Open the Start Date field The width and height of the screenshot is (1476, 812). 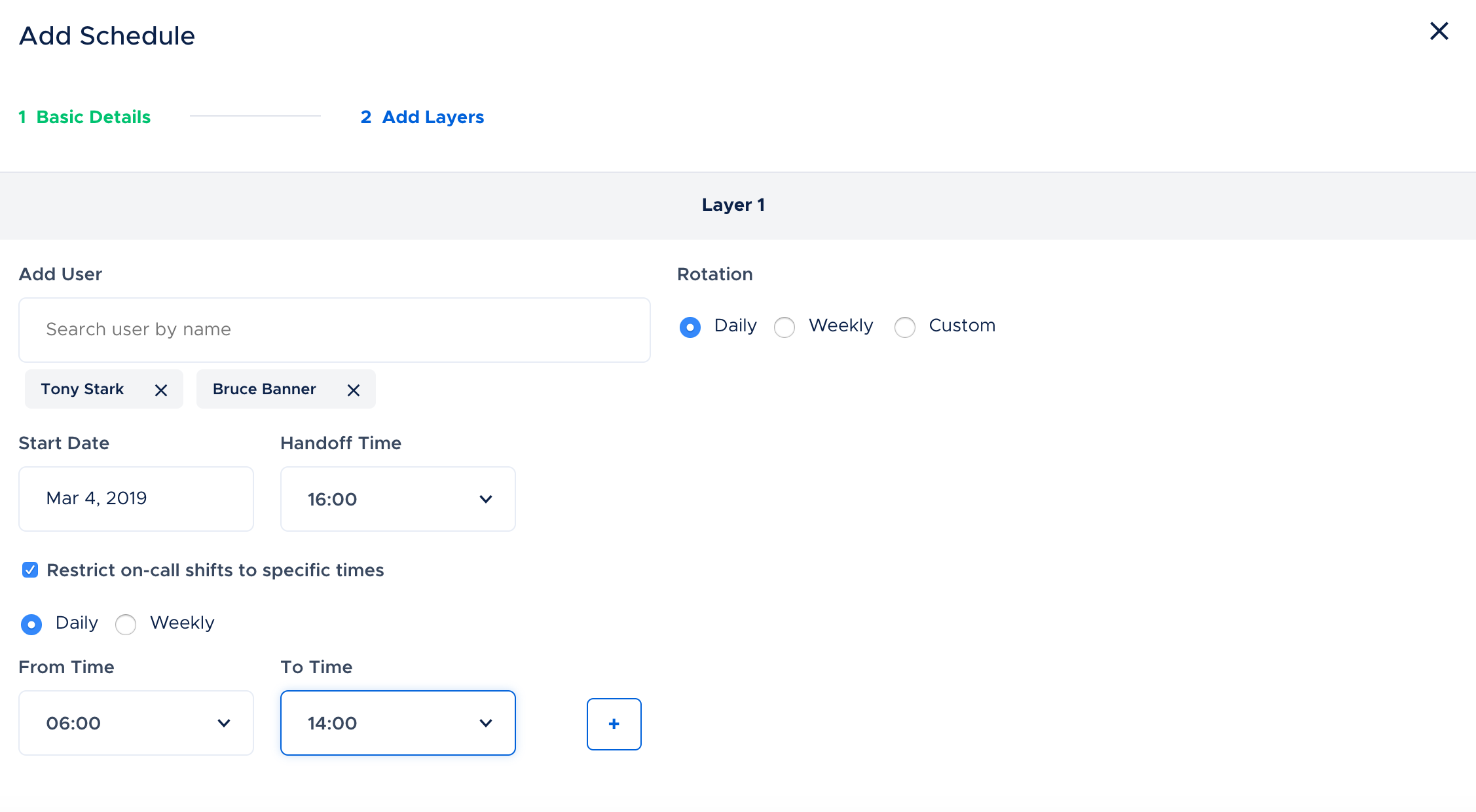[136, 498]
